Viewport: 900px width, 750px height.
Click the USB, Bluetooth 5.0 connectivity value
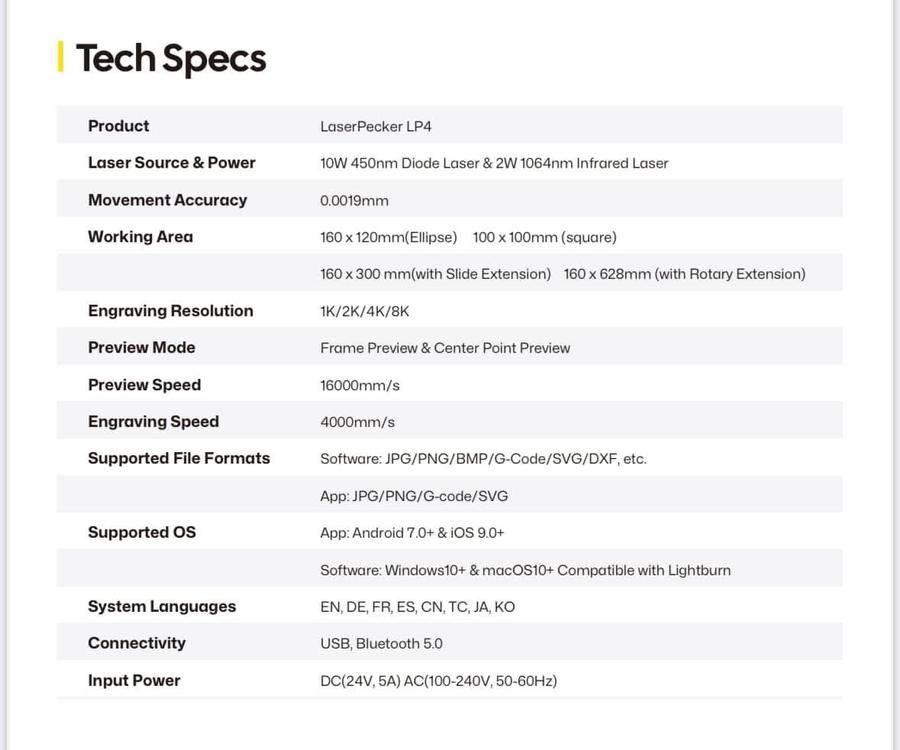[x=381, y=644]
